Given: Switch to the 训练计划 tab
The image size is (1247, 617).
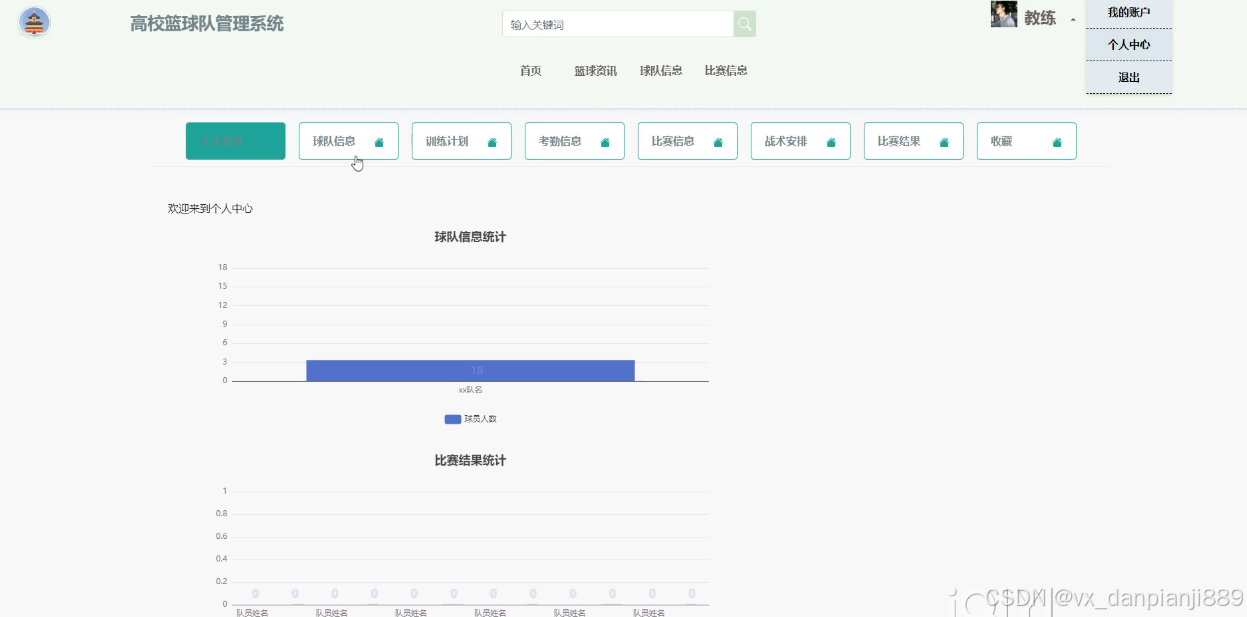Looking at the screenshot, I should 462,141.
